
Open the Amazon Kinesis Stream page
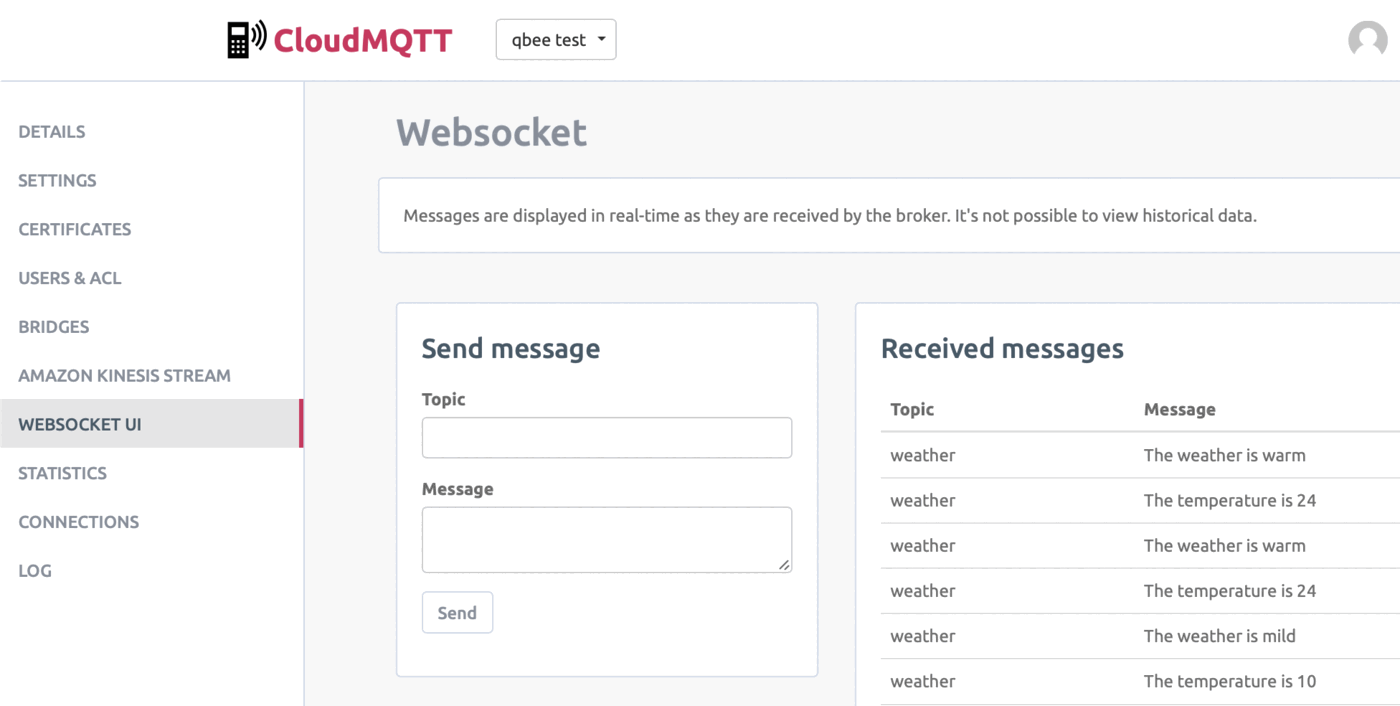(124, 376)
